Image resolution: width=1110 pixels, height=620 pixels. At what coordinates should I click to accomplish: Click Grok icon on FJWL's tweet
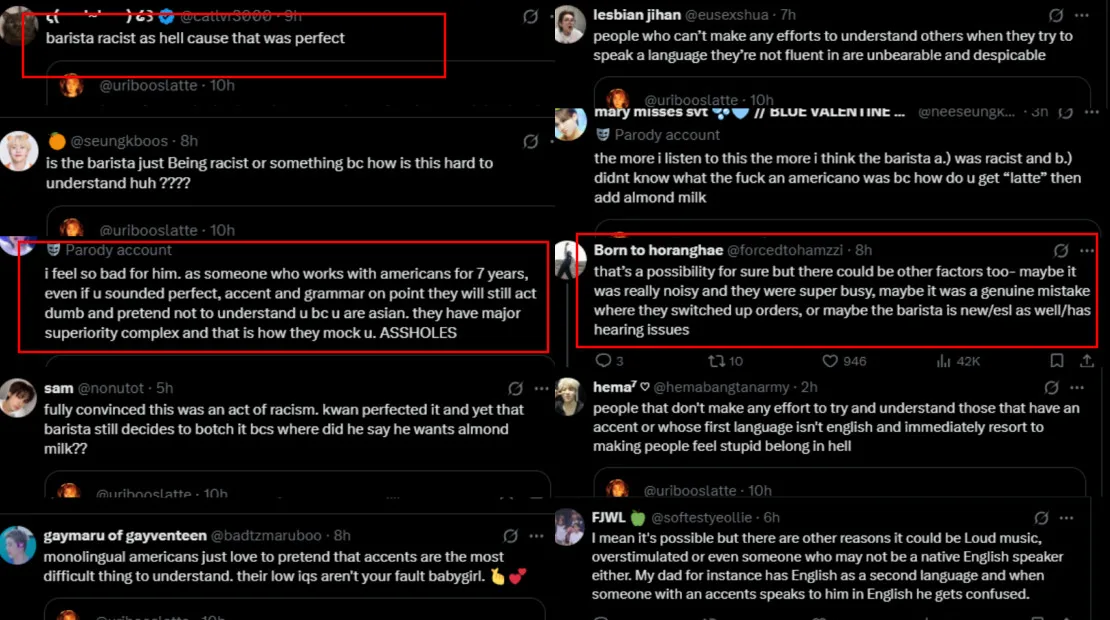coord(1041,517)
